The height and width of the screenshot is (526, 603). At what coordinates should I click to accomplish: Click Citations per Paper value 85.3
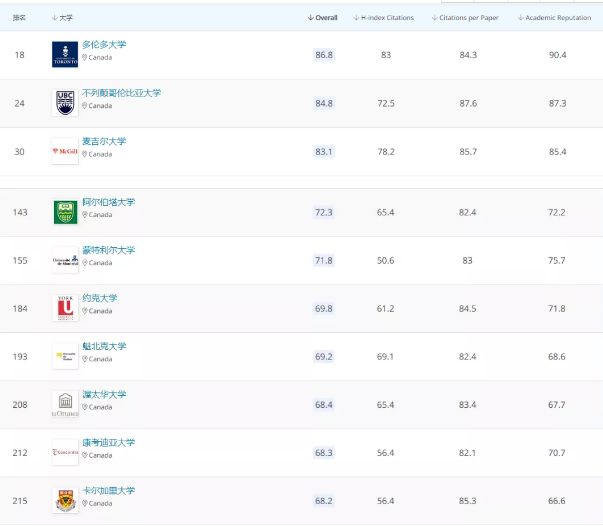pyautogui.click(x=468, y=501)
